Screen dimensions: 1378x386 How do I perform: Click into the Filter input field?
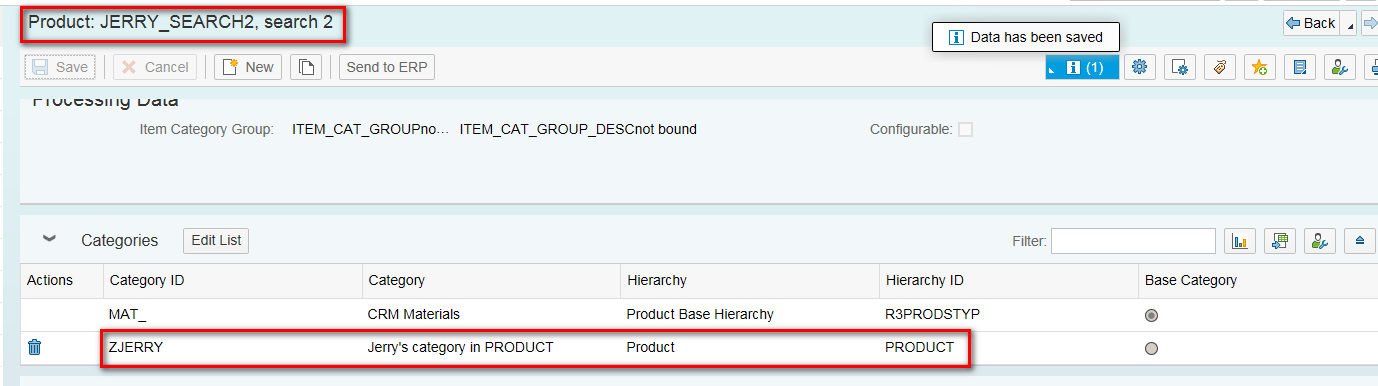coord(1133,241)
